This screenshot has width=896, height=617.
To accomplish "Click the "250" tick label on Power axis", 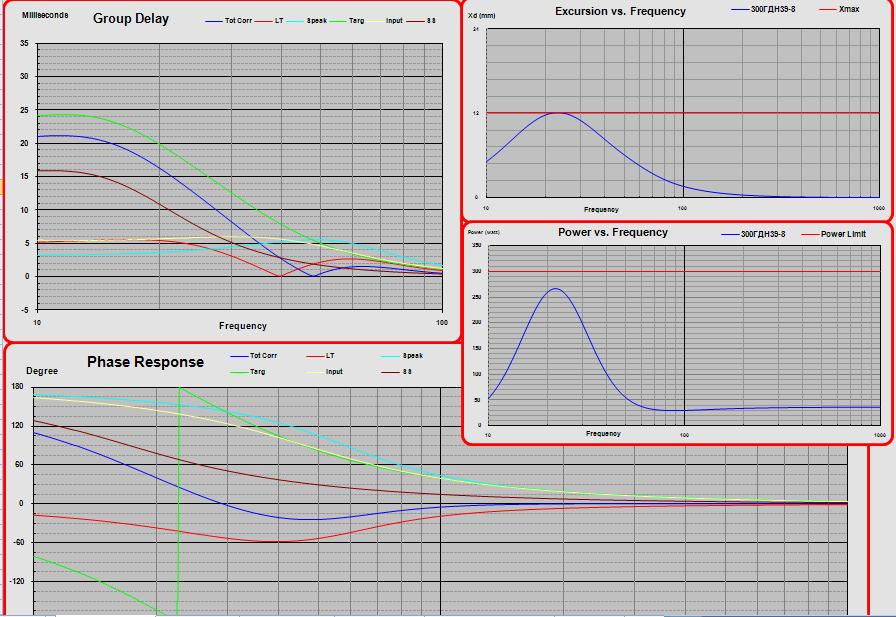I will pyautogui.click(x=477, y=297).
